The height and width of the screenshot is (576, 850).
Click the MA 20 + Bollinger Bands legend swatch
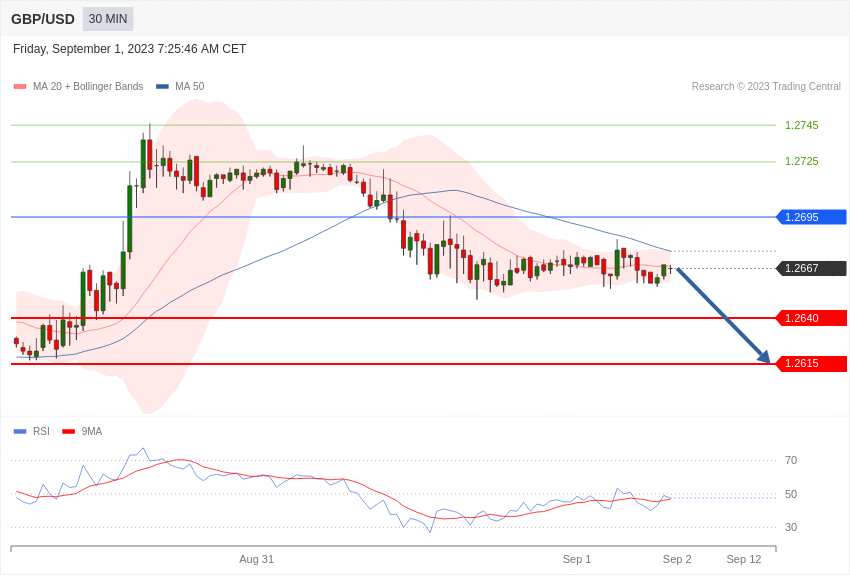tap(20, 87)
